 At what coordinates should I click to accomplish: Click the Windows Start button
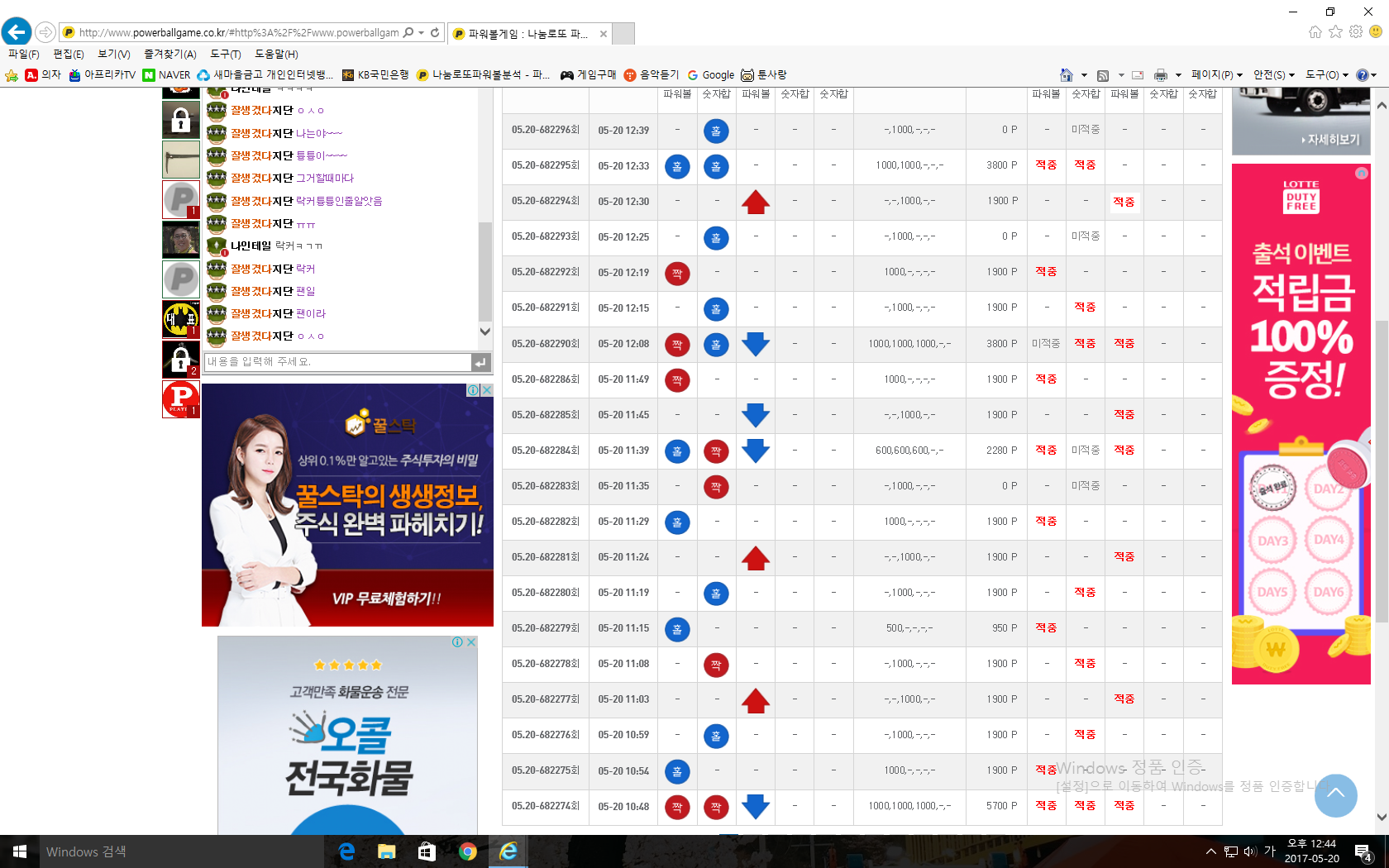(20, 851)
